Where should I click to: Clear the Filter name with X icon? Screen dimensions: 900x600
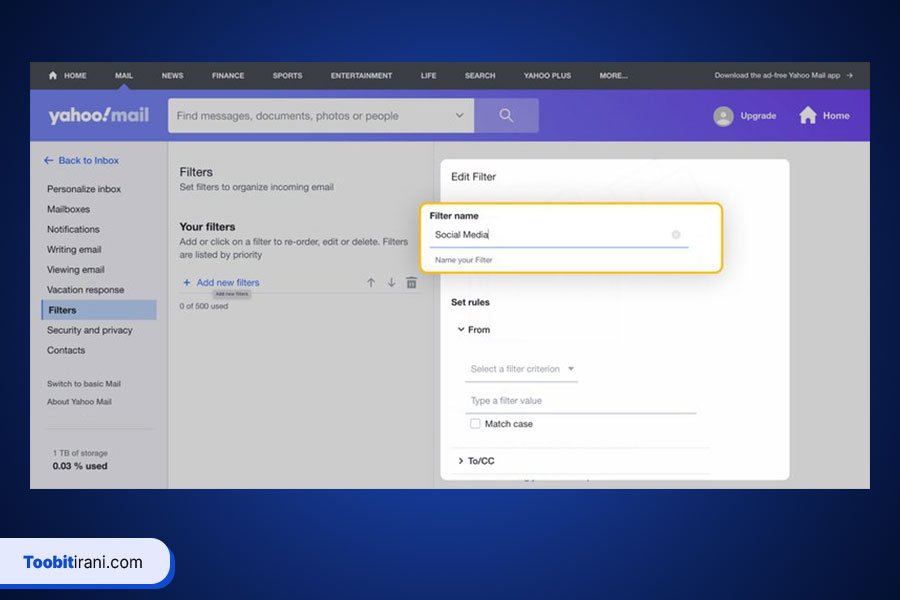[676, 235]
